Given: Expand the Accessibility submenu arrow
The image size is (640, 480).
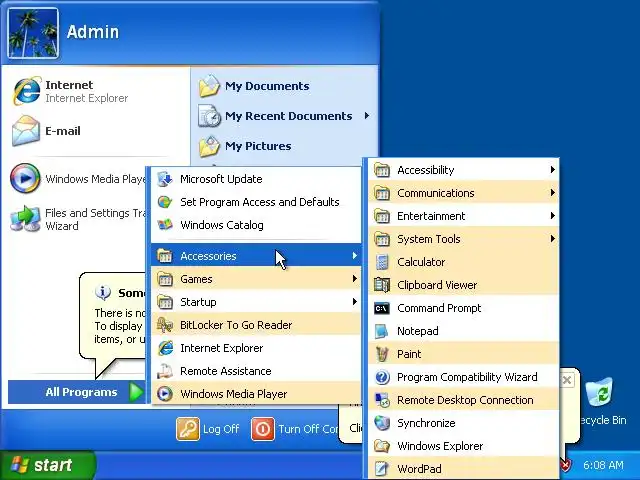Looking at the screenshot, I should coord(552,169).
